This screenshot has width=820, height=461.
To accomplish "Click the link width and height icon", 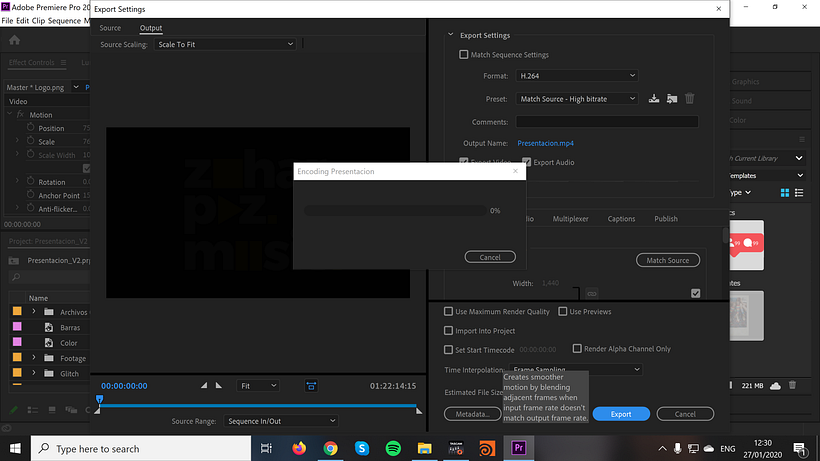I will point(591,294).
